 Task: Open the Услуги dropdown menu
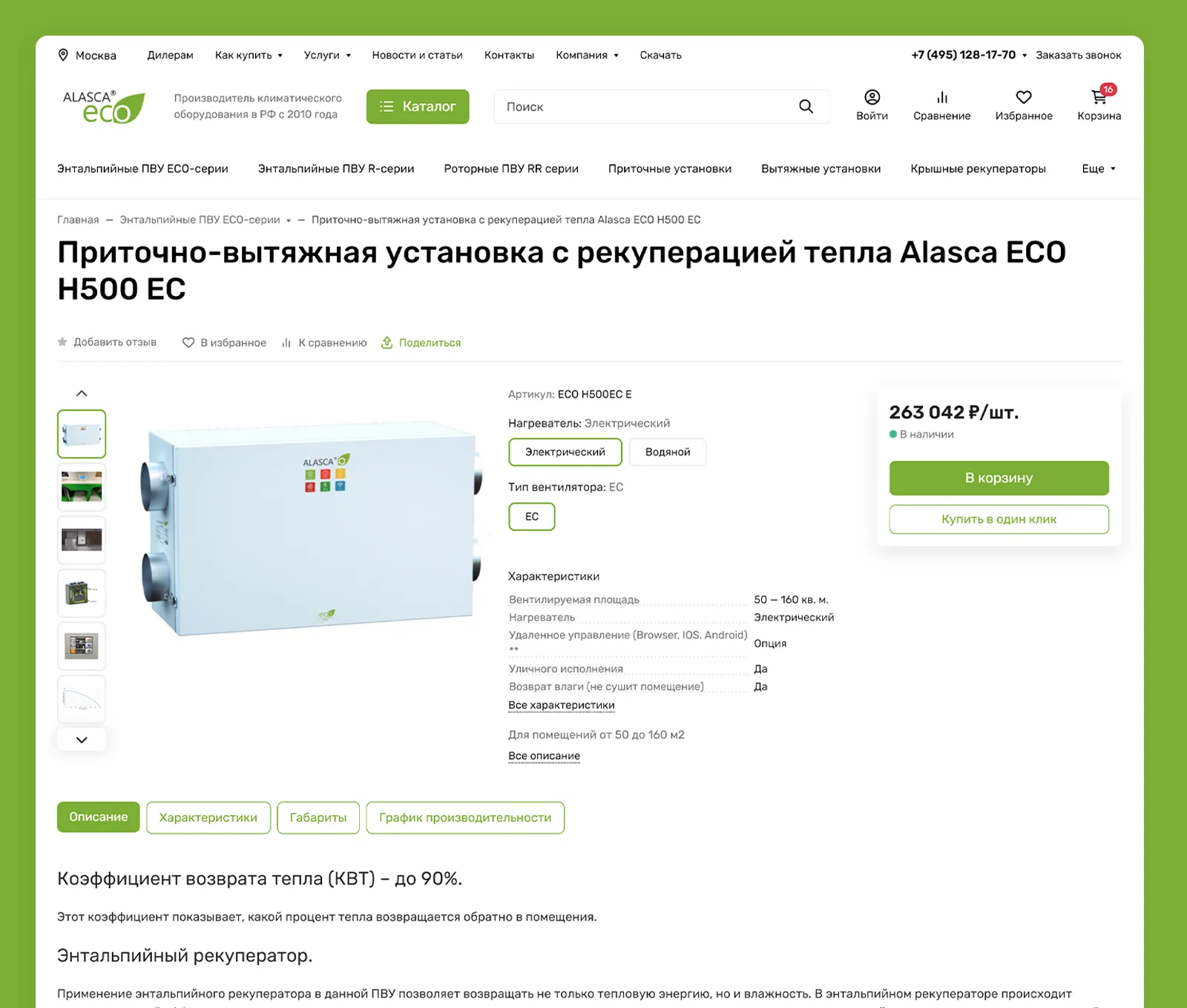[327, 55]
